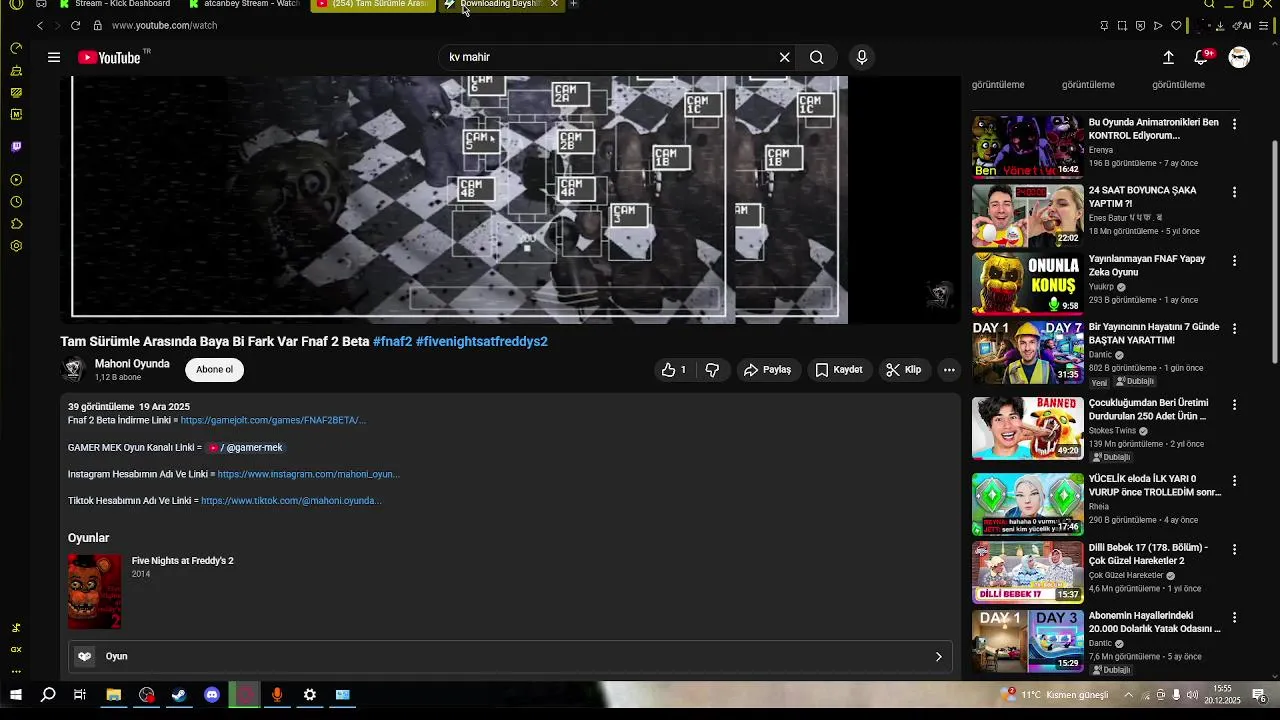The width and height of the screenshot is (1280, 720).
Task: Switch to the Stream - Kick Dashboard tab
Action: [x=115, y=4]
